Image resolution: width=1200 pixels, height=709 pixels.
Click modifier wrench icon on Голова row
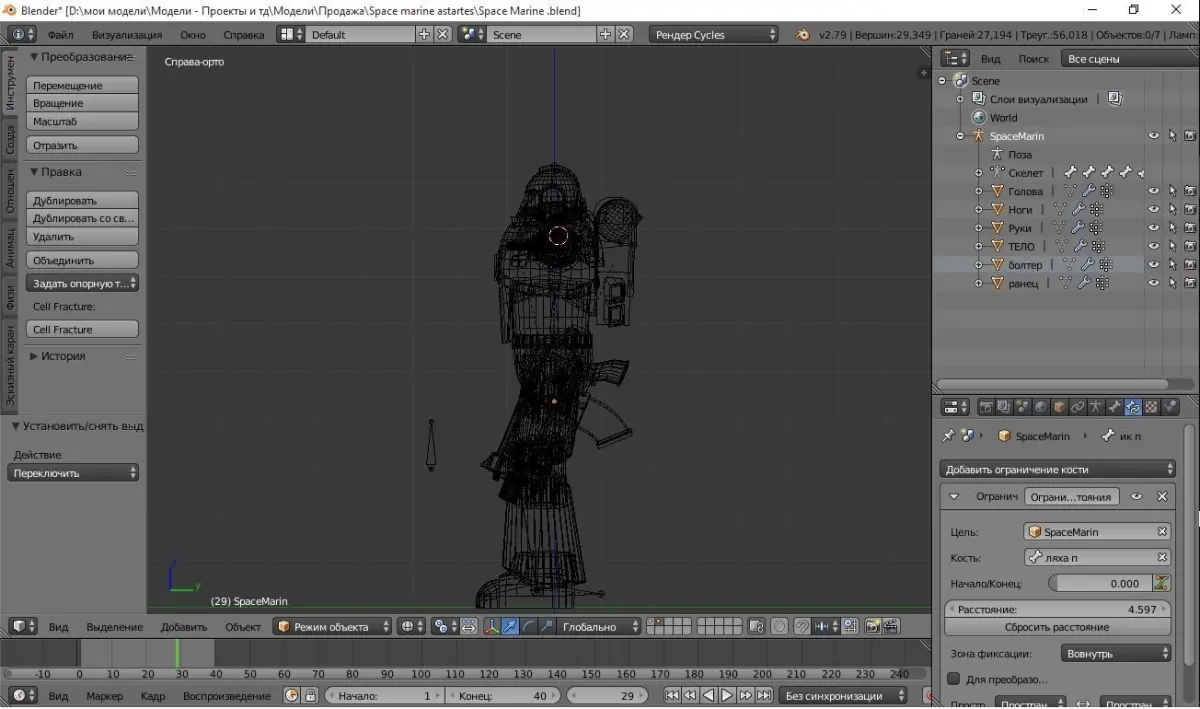point(1089,191)
